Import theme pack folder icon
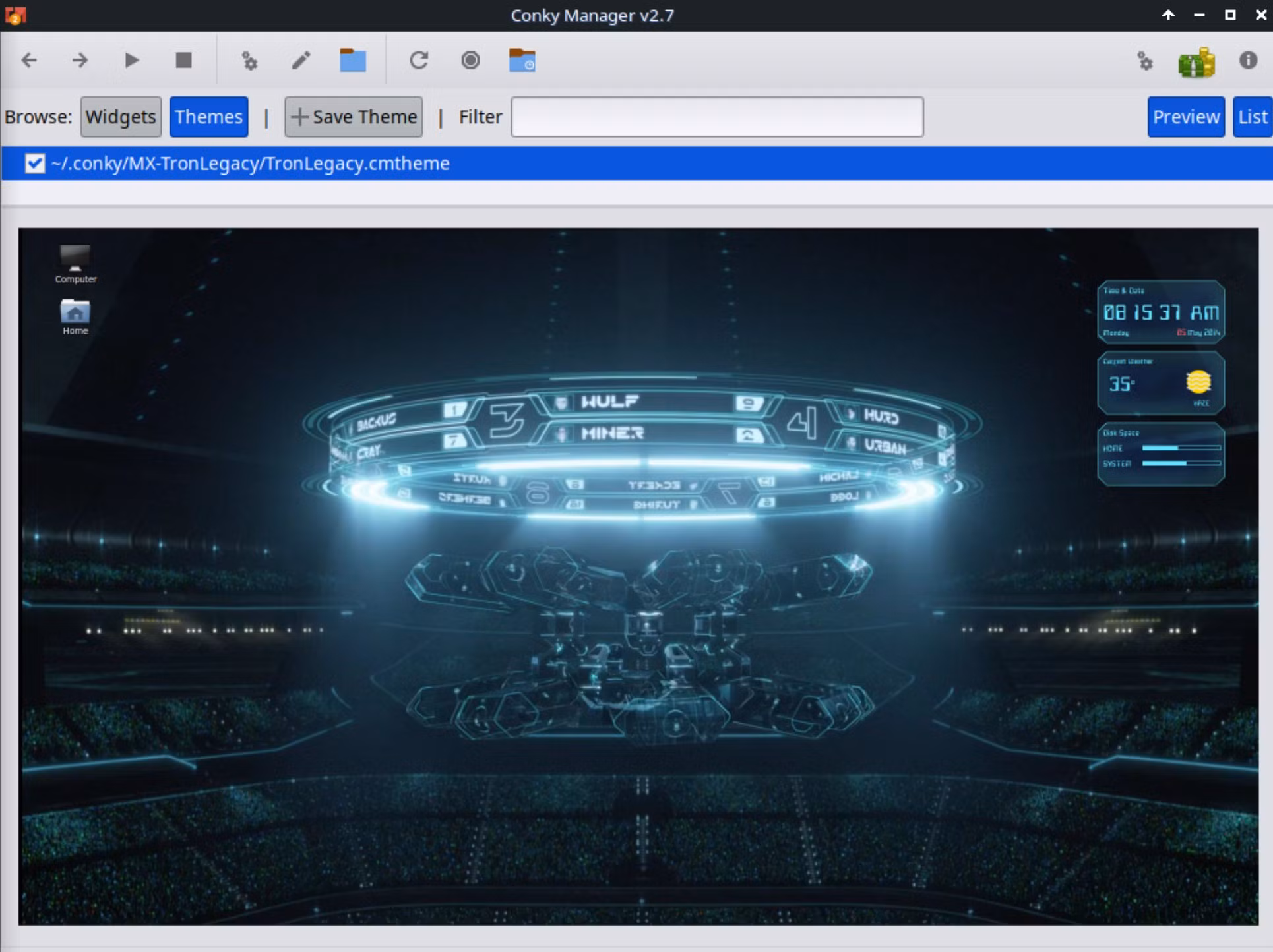The height and width of the screenshot is (952, 1273). [x=522, y=61]
